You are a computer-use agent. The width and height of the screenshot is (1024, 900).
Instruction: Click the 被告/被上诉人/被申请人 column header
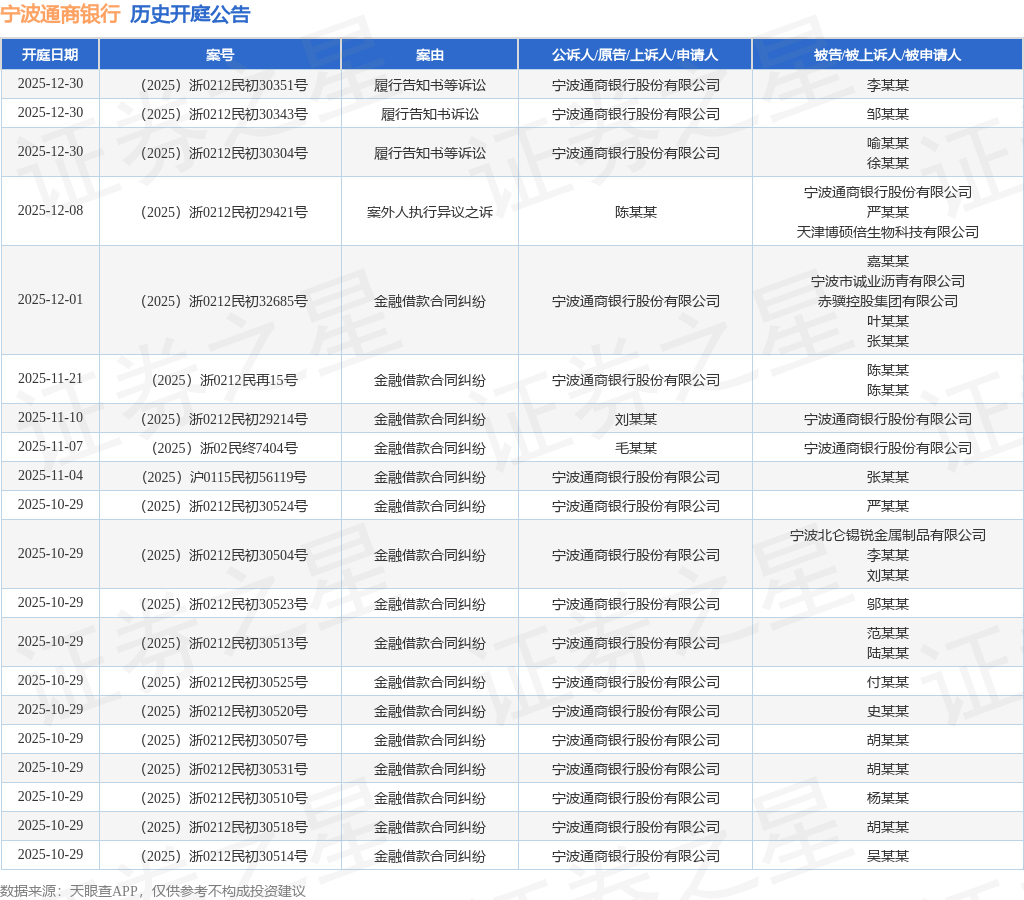pyautogui.click(x=888, y=55)
